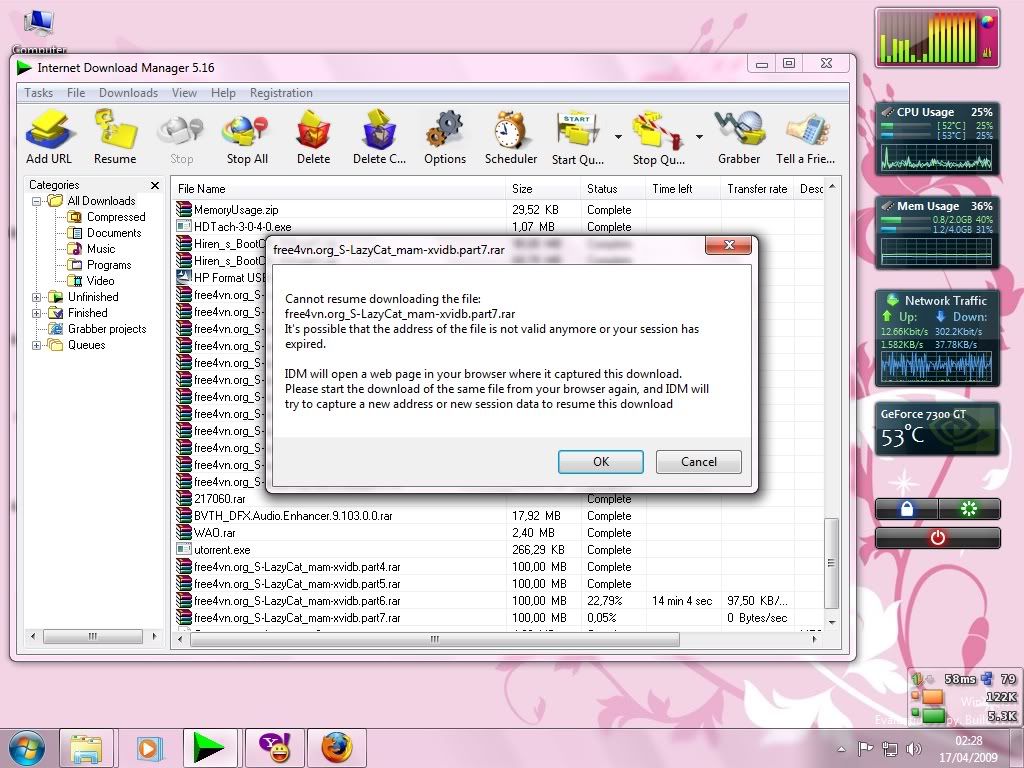
Task: Open the Downloads menu
Action: (128, 93)
